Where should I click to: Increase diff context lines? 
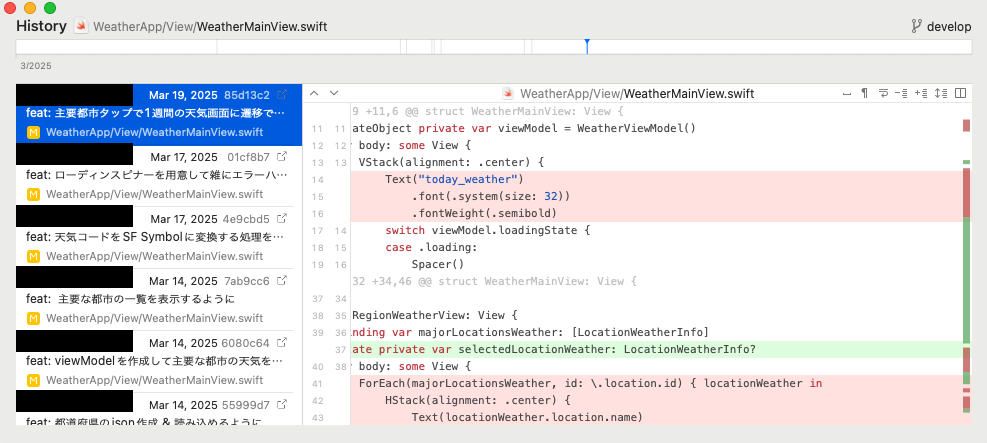[x=921, y=94]
